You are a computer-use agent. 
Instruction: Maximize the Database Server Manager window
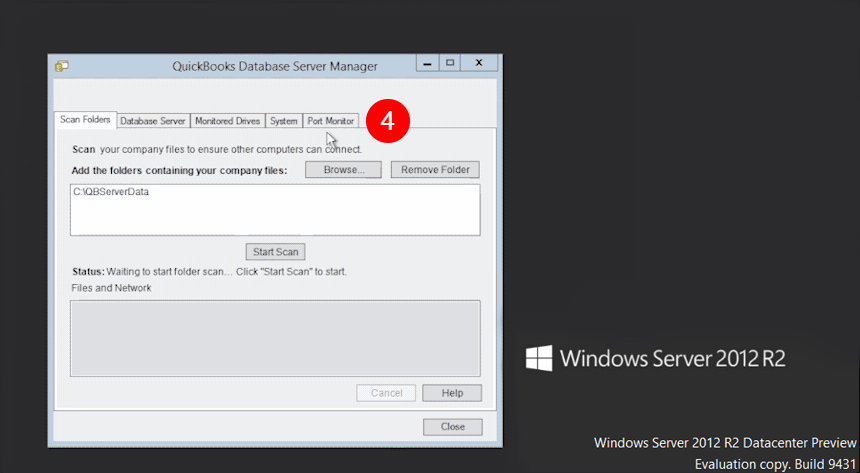click(x=450, y=63)
